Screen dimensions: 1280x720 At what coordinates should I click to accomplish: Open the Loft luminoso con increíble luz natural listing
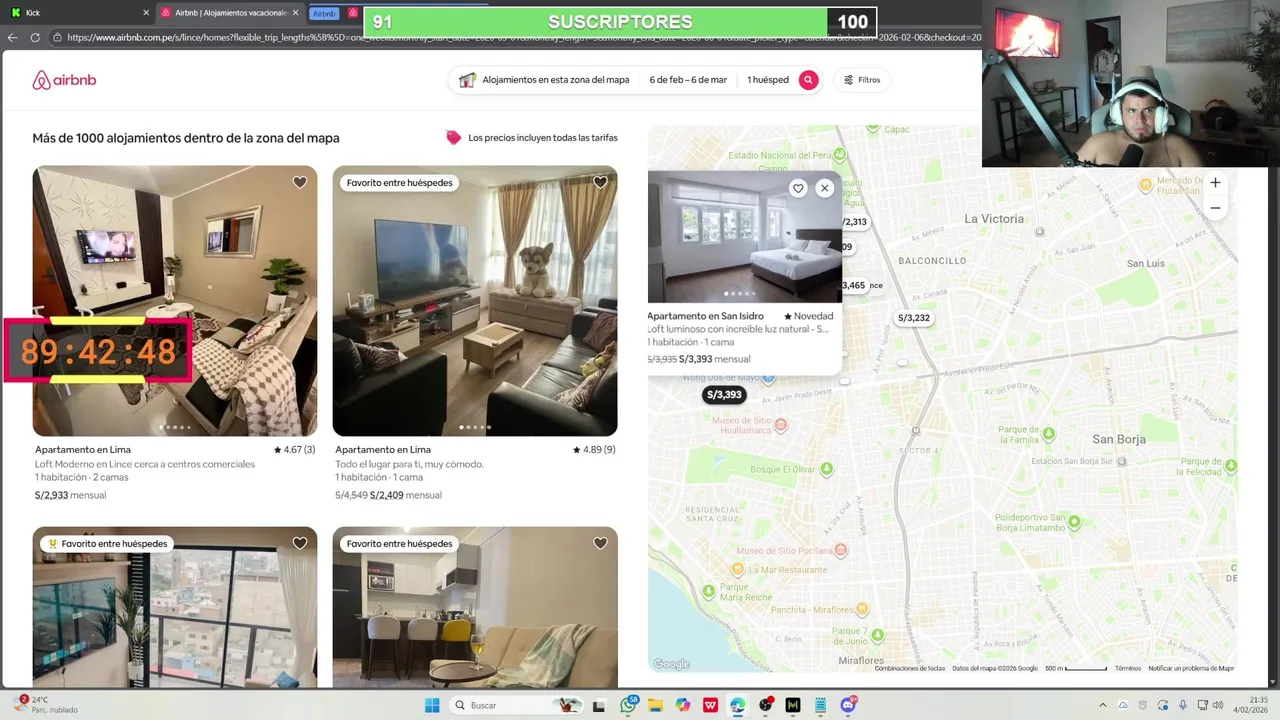pos(738,328)
